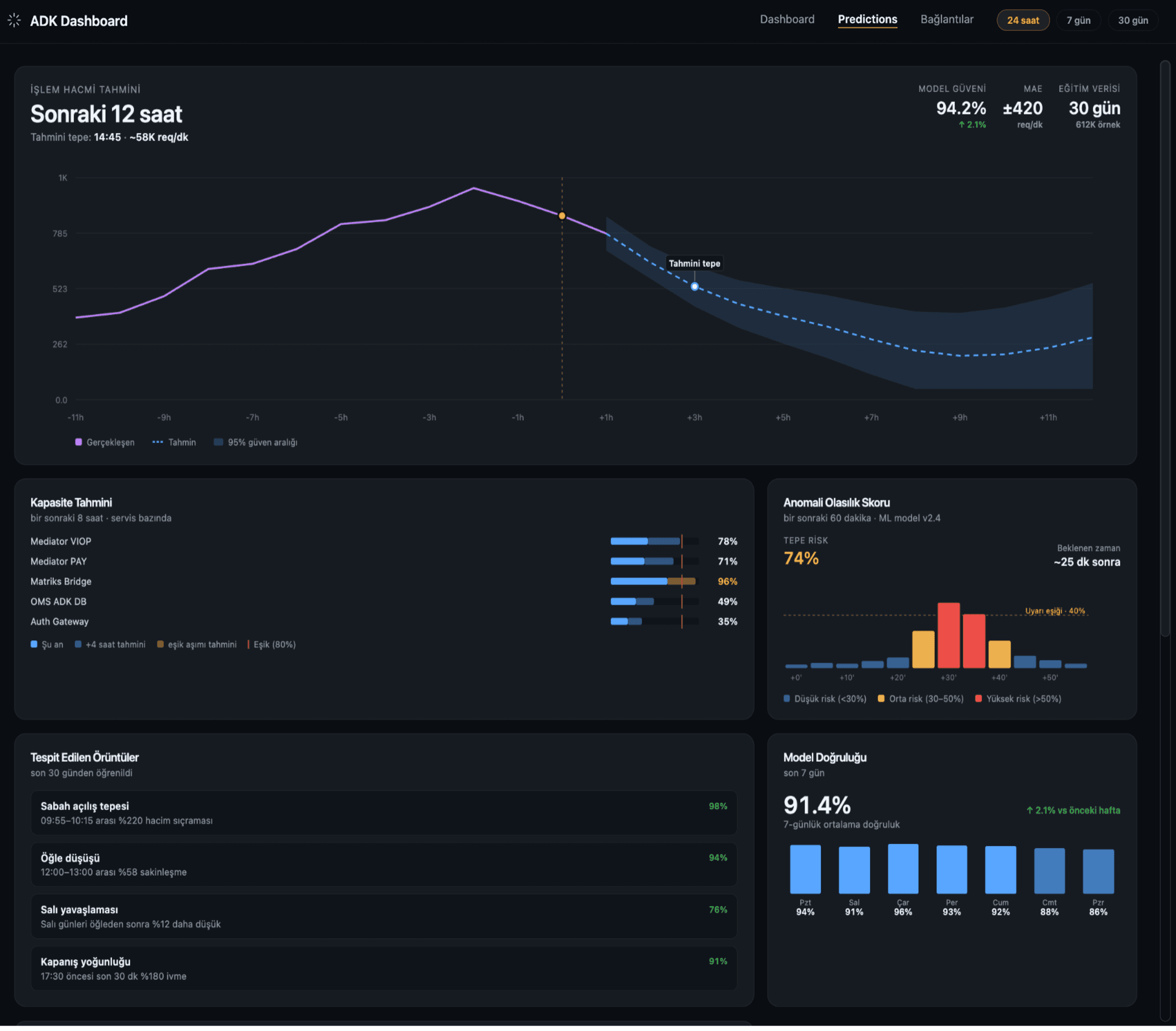Select the 24 saat time range
The width and height of the screenshot is (1176, 1031).
click(x=1022, y=21)
